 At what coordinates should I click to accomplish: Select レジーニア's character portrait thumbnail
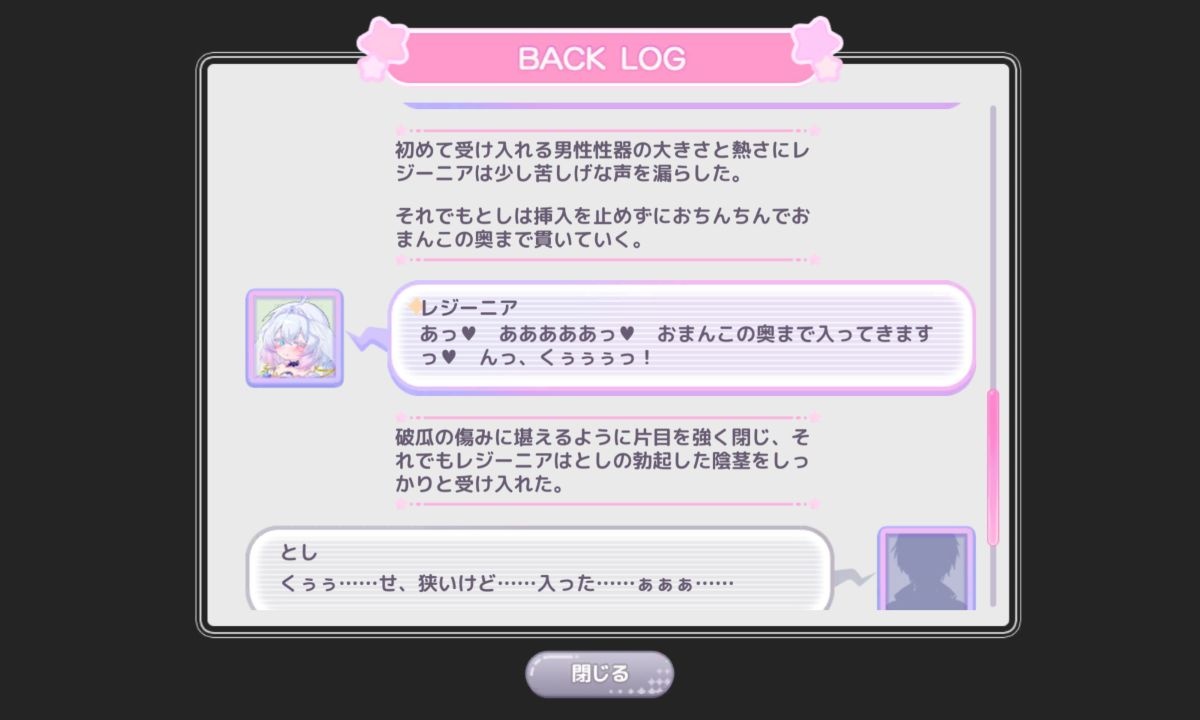click(x=294, y=338)
